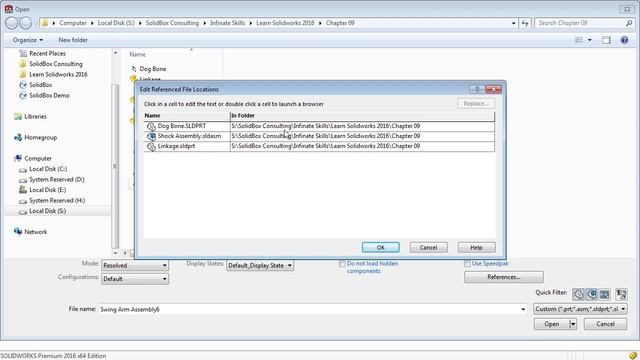This screenshot has width=640, height=360.
Task: Cancel the Open dialog
Action: point(605,324)
